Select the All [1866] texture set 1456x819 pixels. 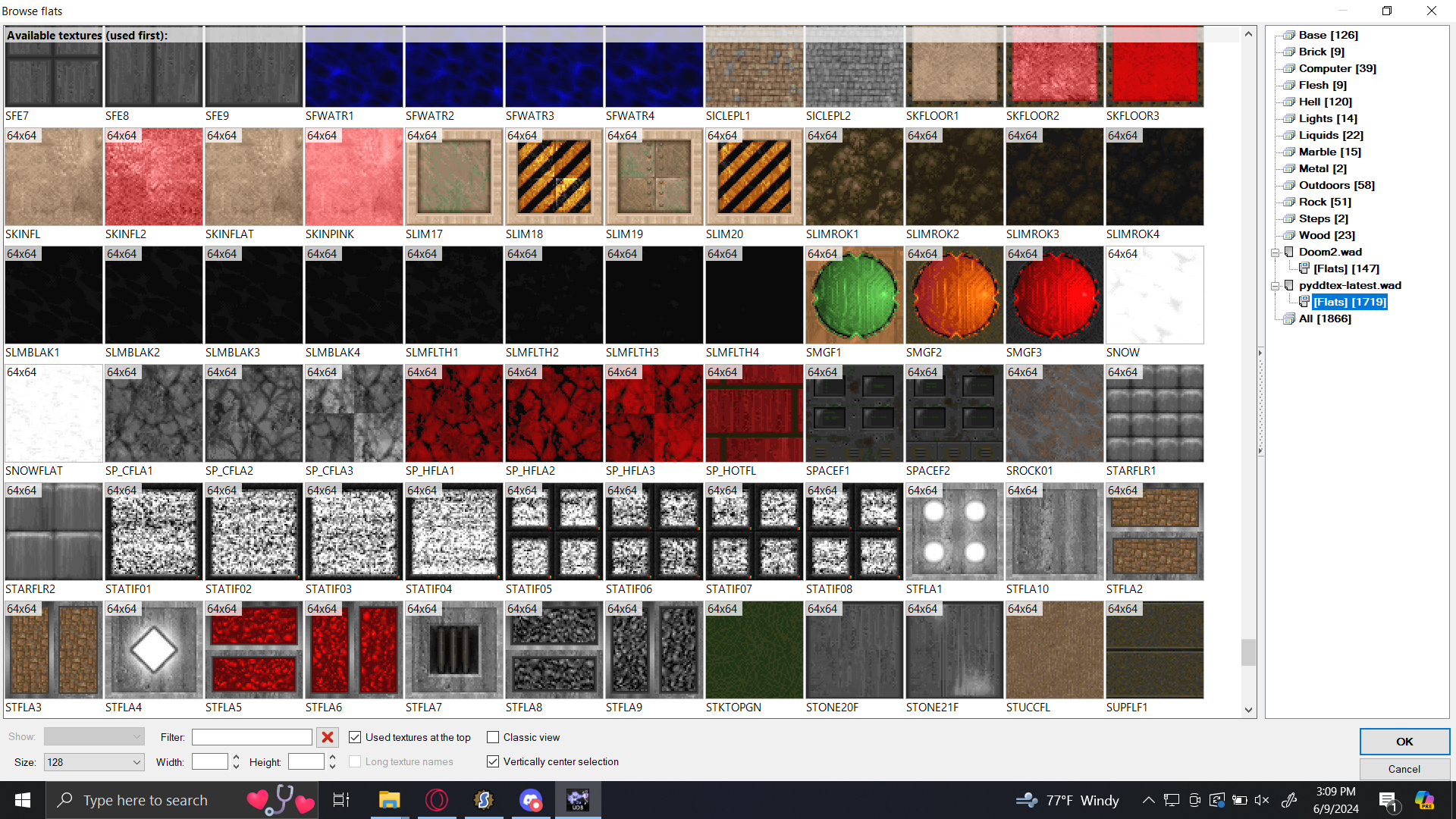(x=1325, y=318)
